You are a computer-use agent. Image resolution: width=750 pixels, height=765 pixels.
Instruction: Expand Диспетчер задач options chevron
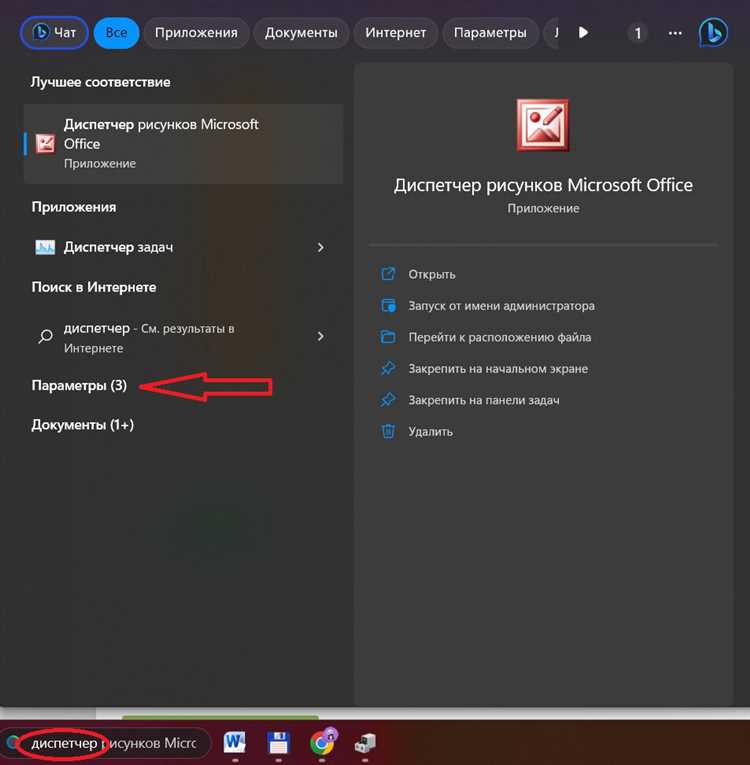point(321,247)
